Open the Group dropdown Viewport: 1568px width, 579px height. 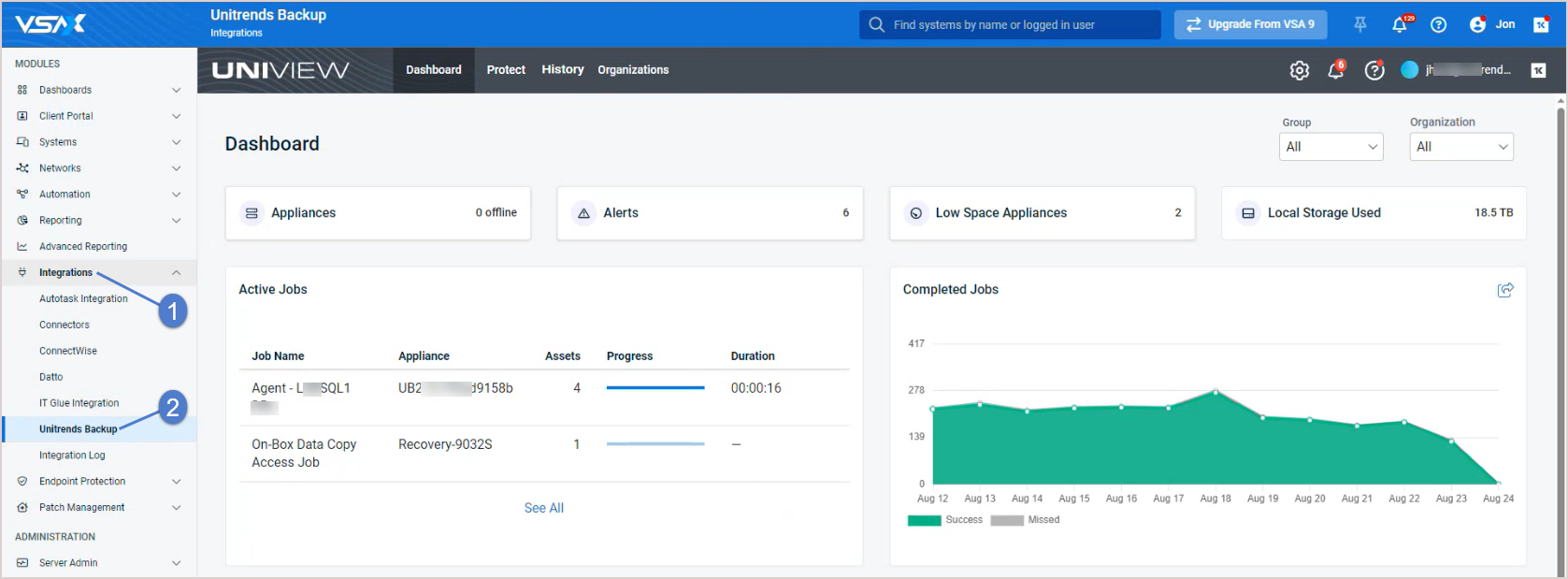pos(1331,147)
